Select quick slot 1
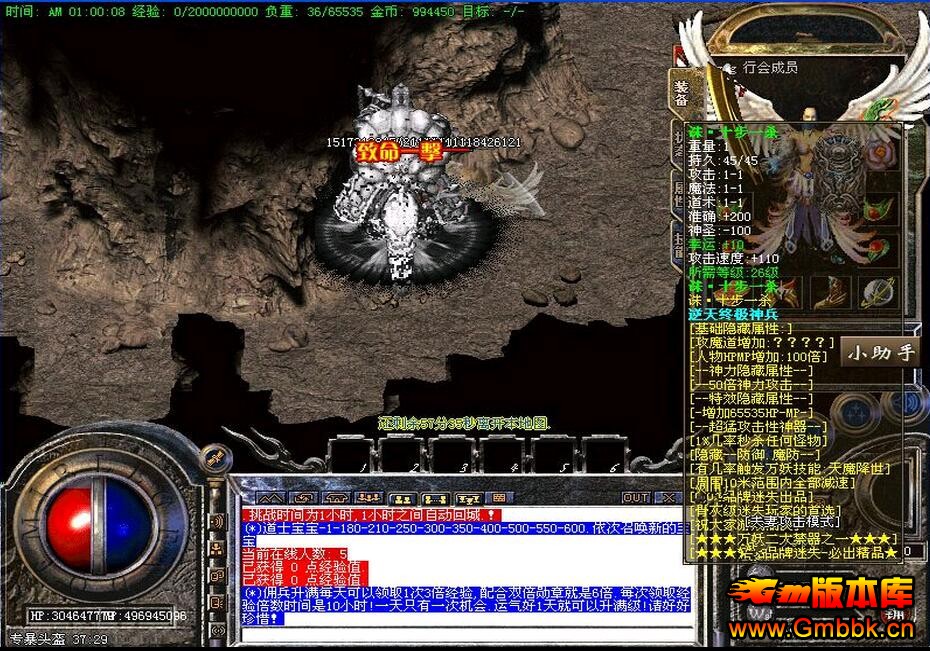Screen dimensions: 930x651 (351, 455)
